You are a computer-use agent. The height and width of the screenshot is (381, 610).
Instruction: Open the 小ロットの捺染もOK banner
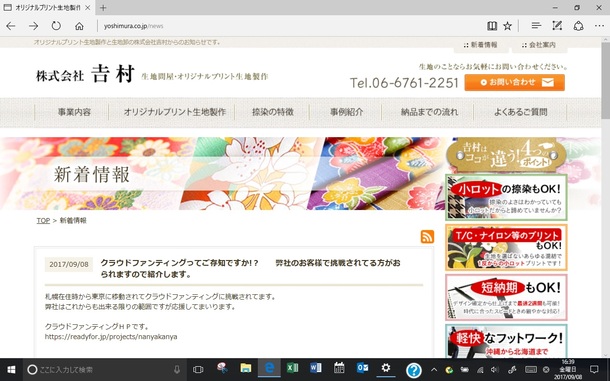(x=506, y=197)
